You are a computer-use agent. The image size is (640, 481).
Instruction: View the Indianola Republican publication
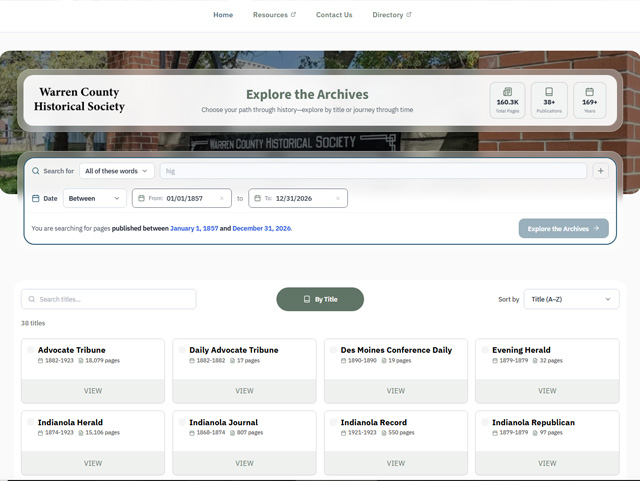click(x=547, y=463)
